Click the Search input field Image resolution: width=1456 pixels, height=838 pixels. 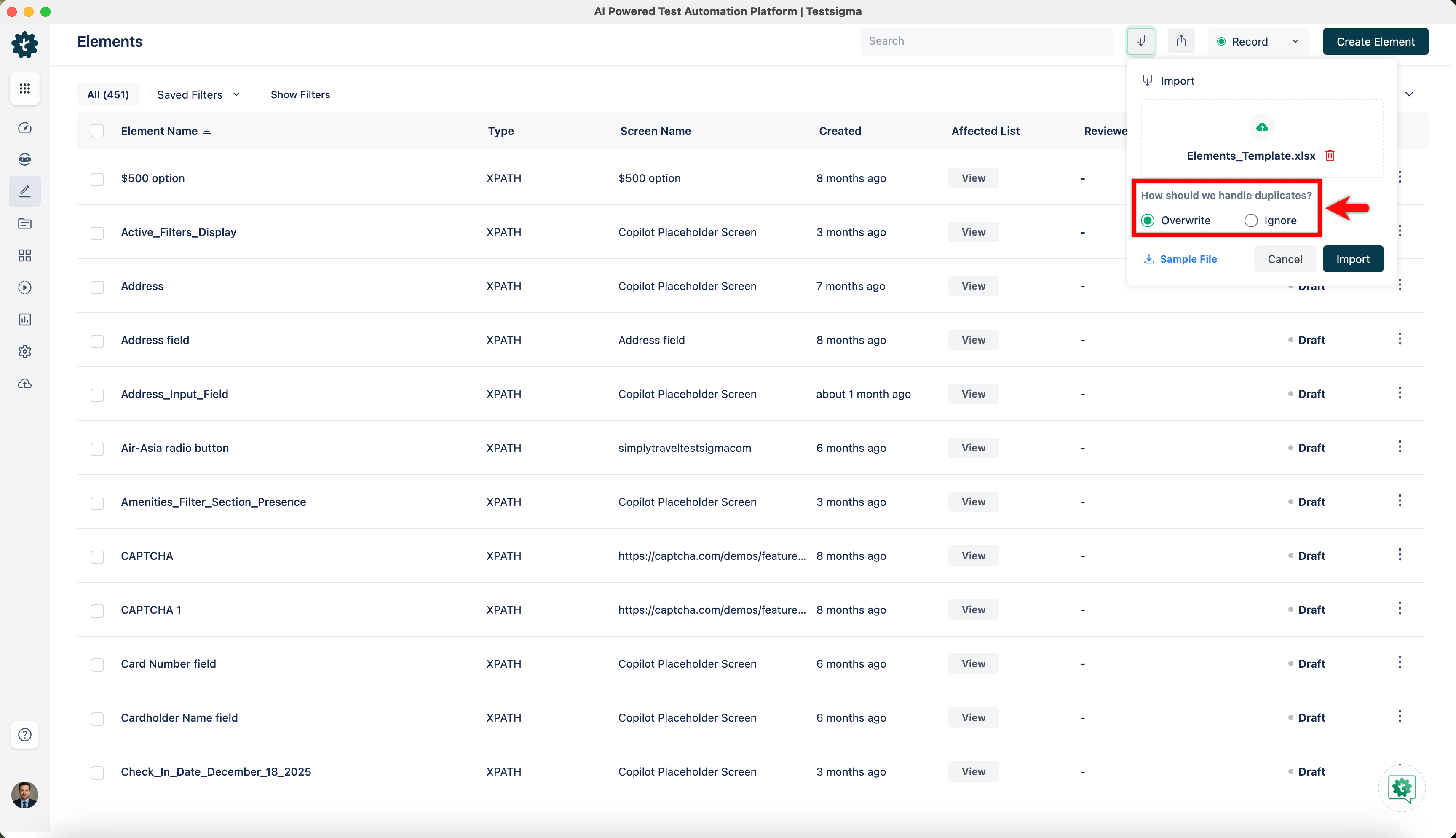click(986, 41)
